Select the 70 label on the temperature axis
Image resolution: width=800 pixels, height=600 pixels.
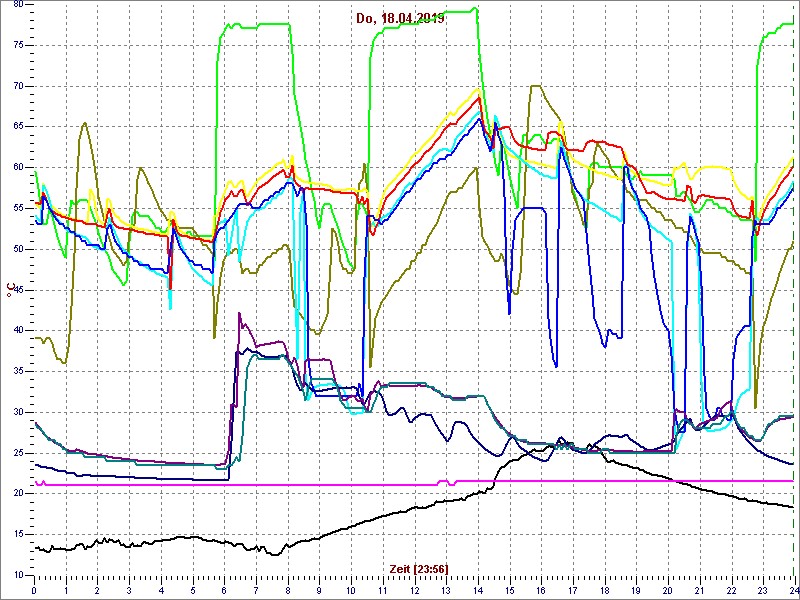pyautogui.click(x=18, y=86)
